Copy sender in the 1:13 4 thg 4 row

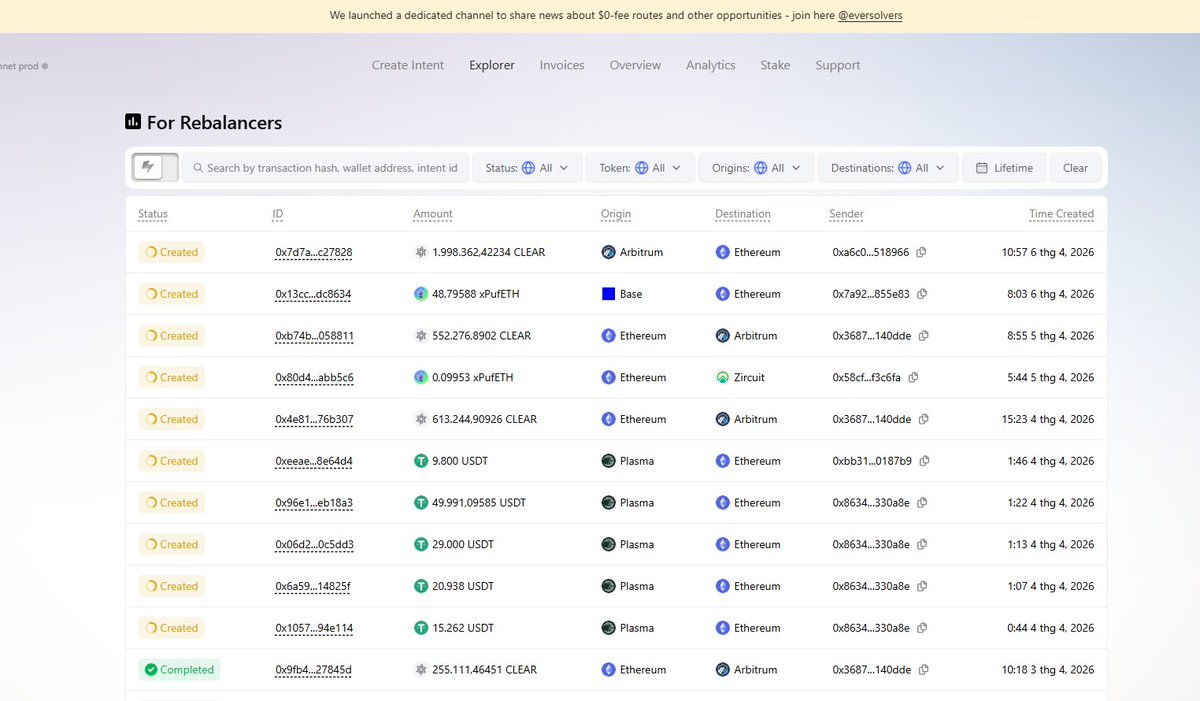point(922,545)
